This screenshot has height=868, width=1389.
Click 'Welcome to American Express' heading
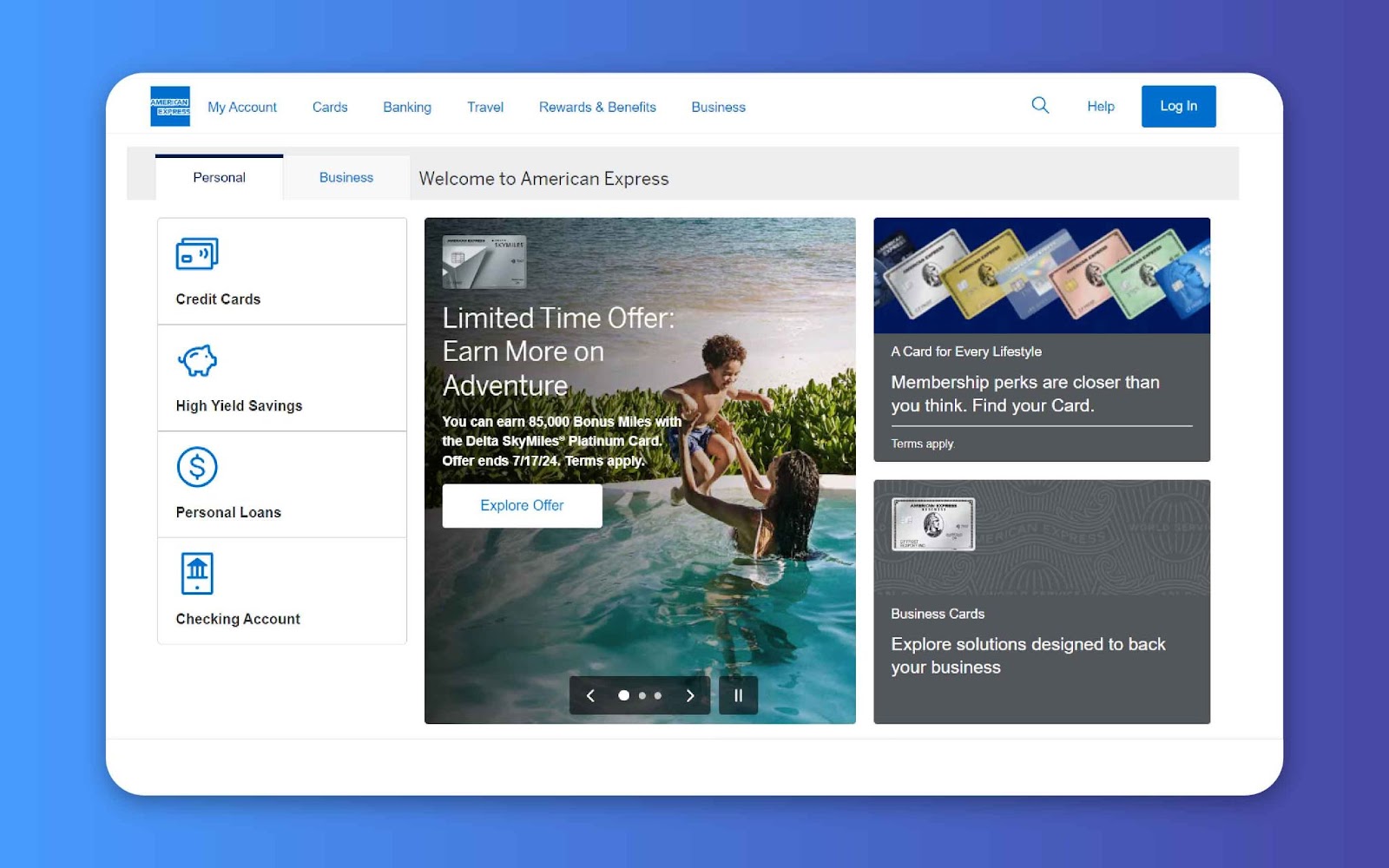click(543, 178)
